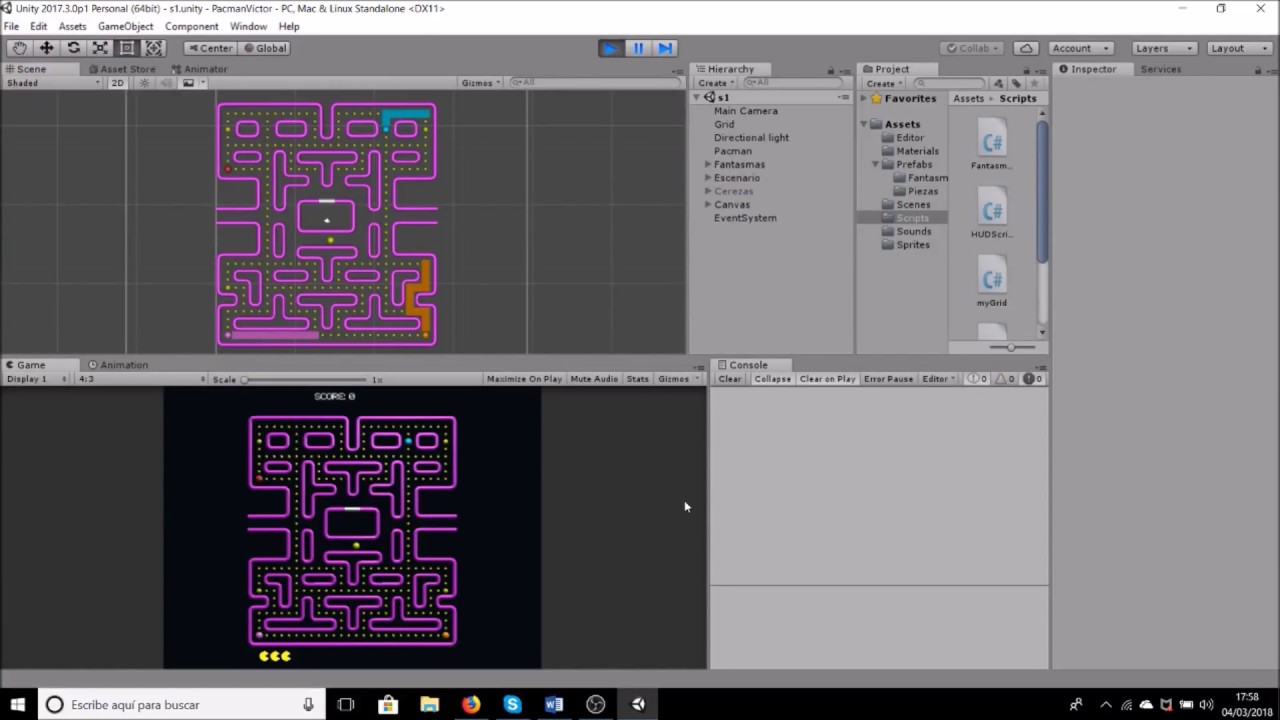Screen dimensions: 1280x720
Task: Click the save search star icon
Action: click(1034, 83)
